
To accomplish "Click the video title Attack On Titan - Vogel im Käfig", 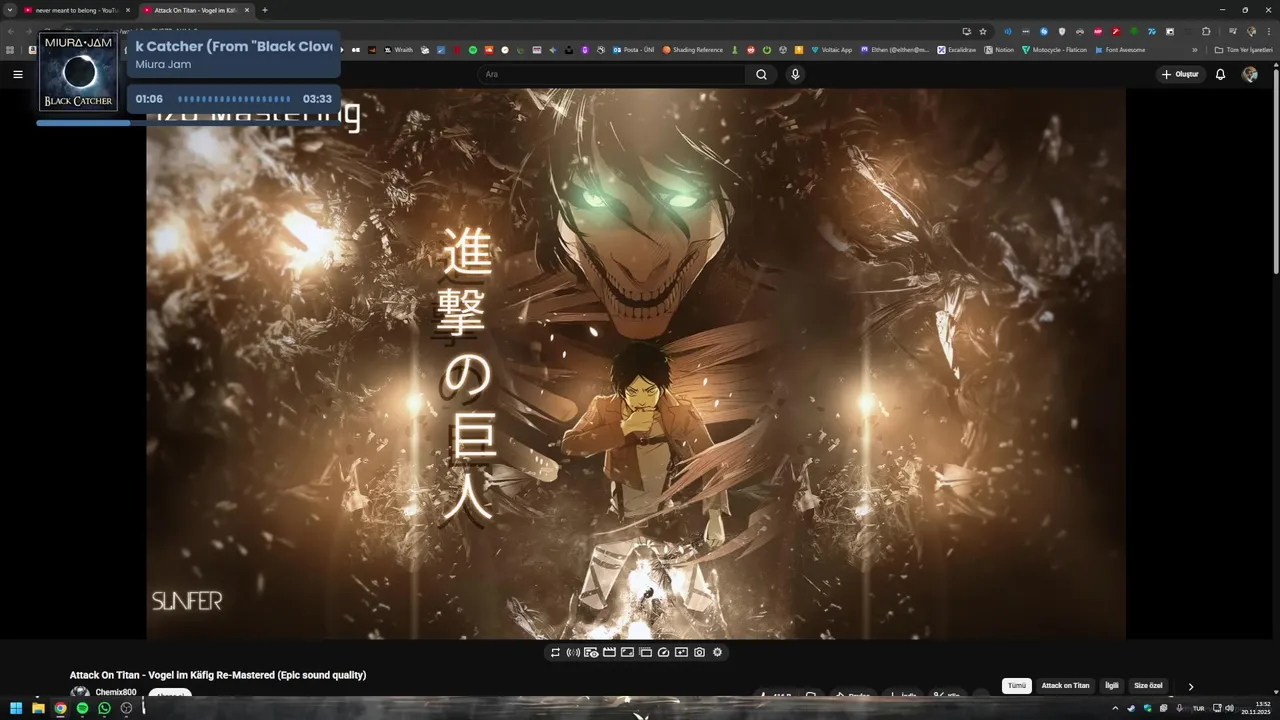I will (218, 675).
